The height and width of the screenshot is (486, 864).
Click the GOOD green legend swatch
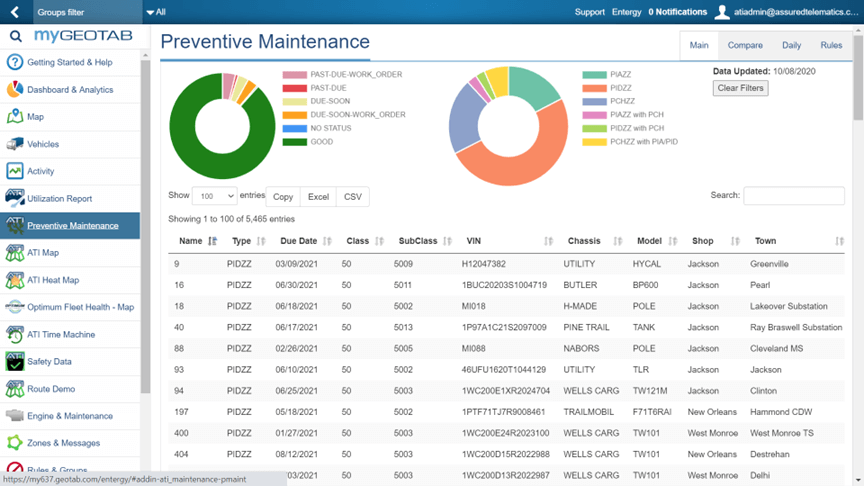295,142
